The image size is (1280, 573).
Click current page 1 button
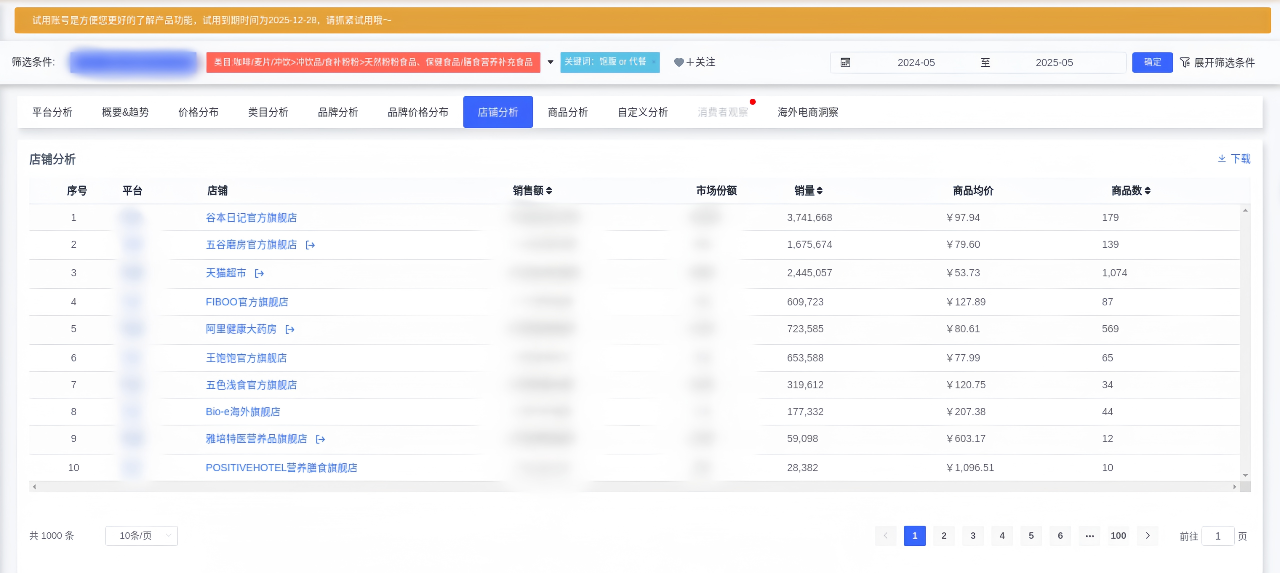pyautogui.click(x=914, y=536)
